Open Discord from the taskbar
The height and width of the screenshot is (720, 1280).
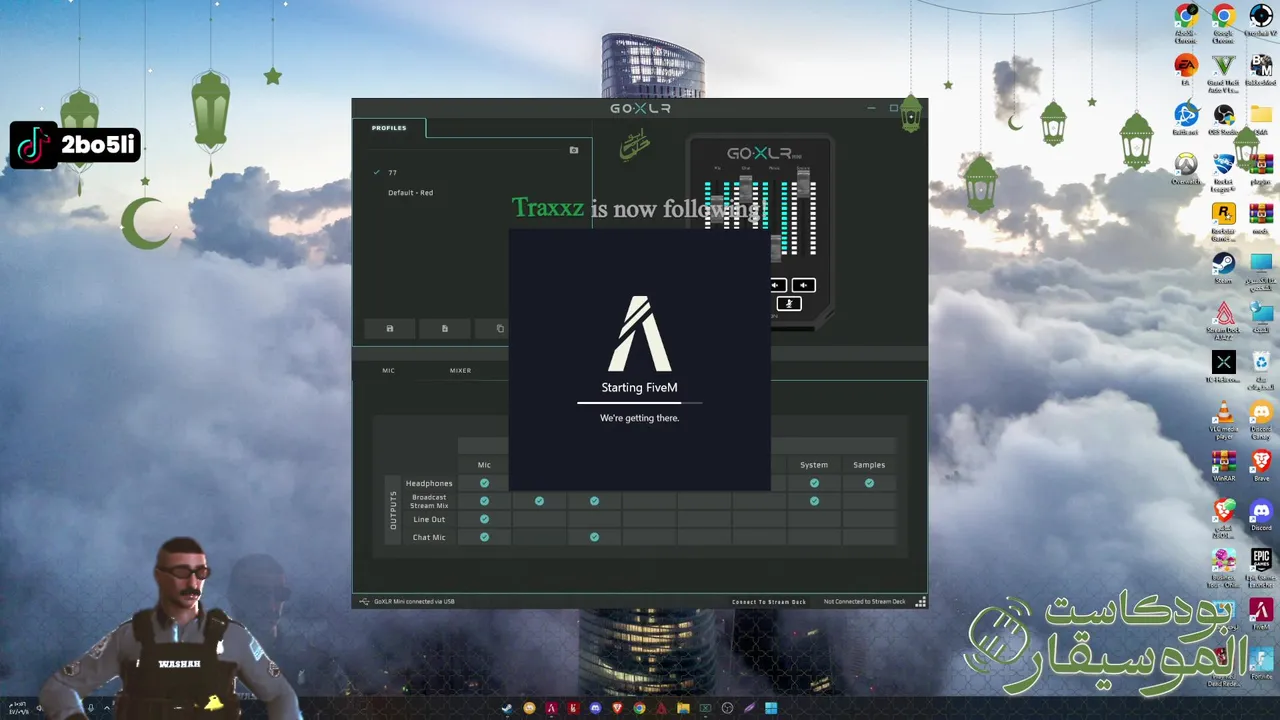click(x=595, y=708)
